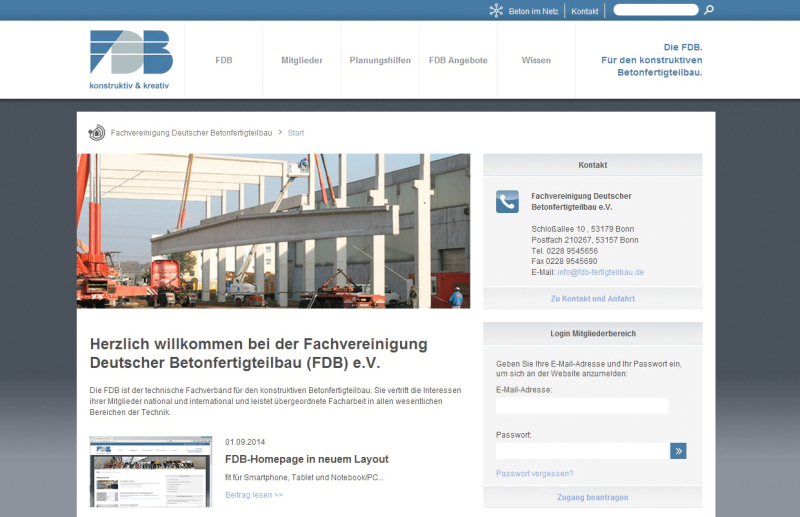The width and height of the screenshot is (800, 517).
Task: Click the Login Mitgliederbereich header
Action: point(593,333)
